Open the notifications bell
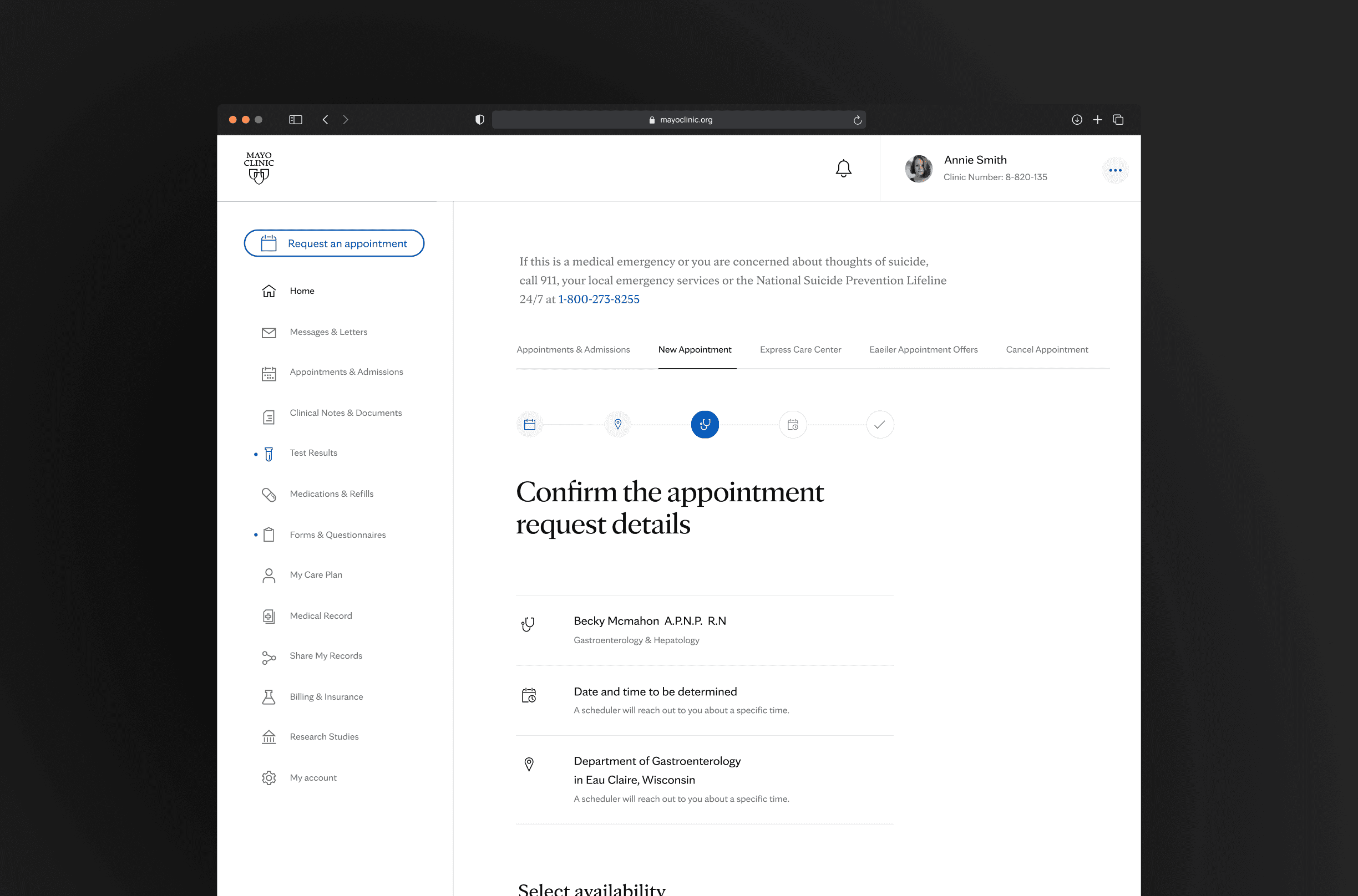Image resolution: width=1358 pixels, height=896 pixels. coord(843,169)
